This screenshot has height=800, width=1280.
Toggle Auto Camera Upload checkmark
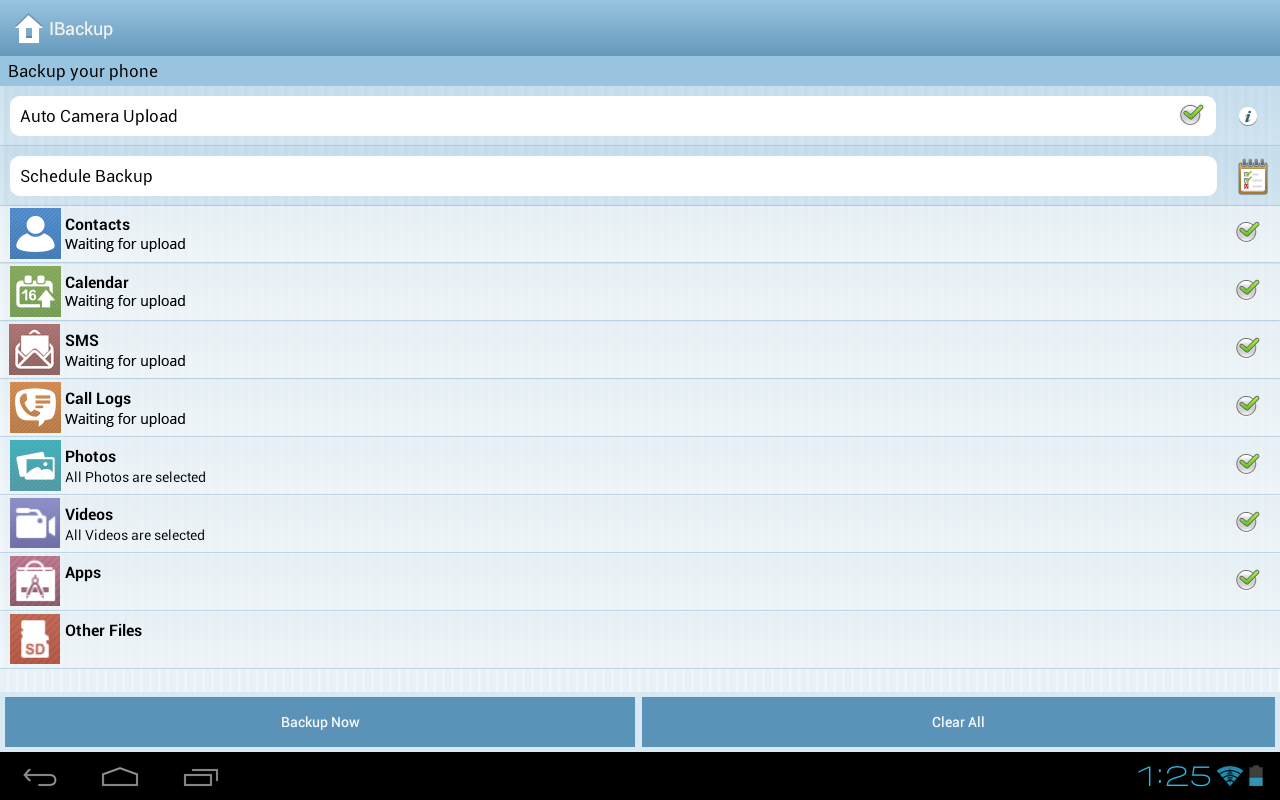pyautogui.click(x=1191, y=115)
